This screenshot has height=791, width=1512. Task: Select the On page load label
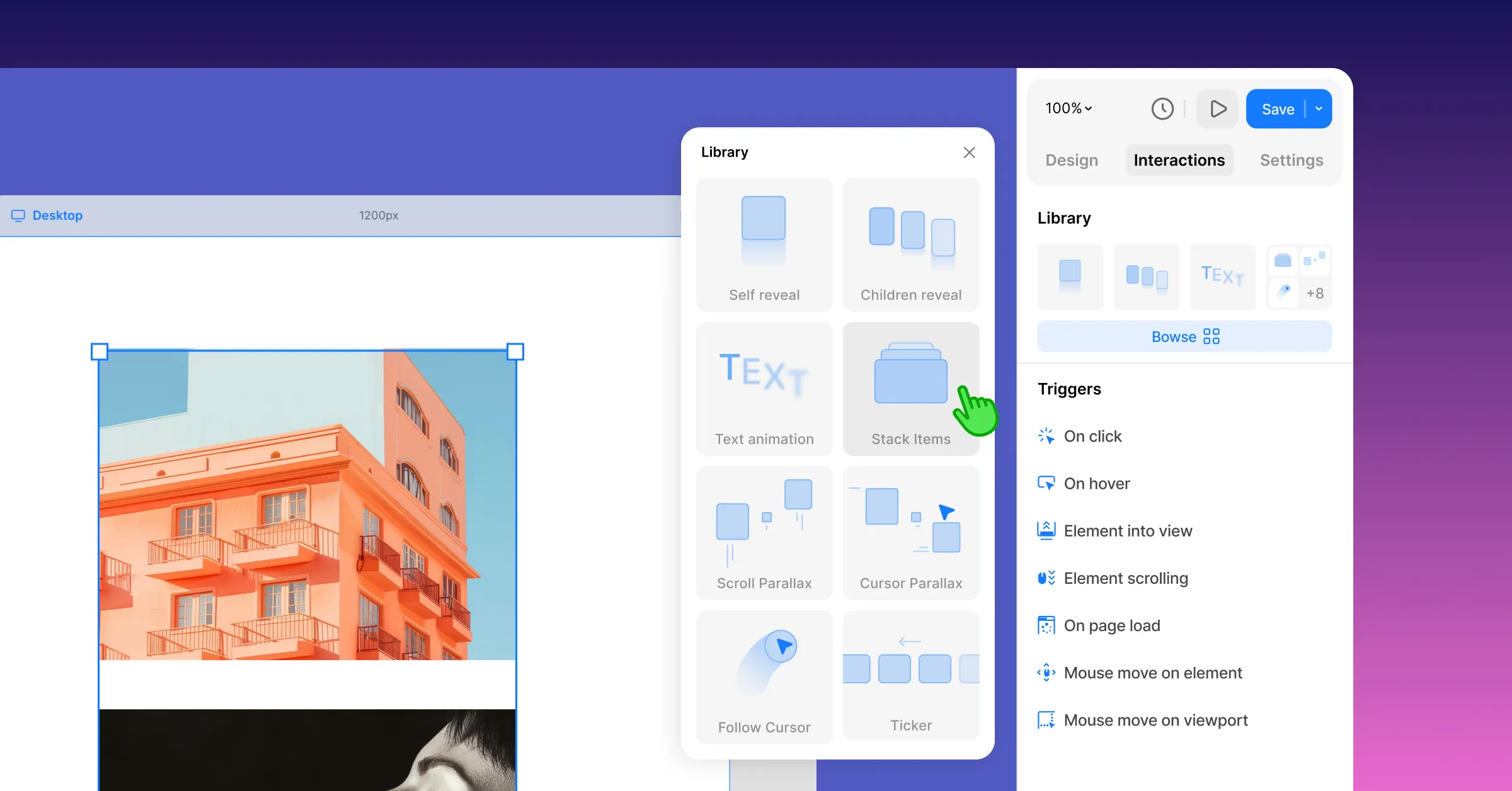pos(1112,625)
